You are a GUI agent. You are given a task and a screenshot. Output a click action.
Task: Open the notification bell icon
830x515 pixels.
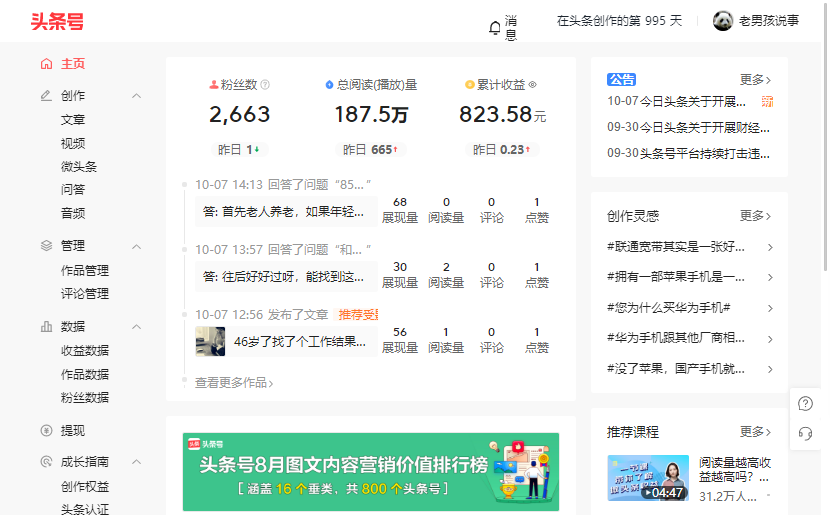click(x=494, y=28)
